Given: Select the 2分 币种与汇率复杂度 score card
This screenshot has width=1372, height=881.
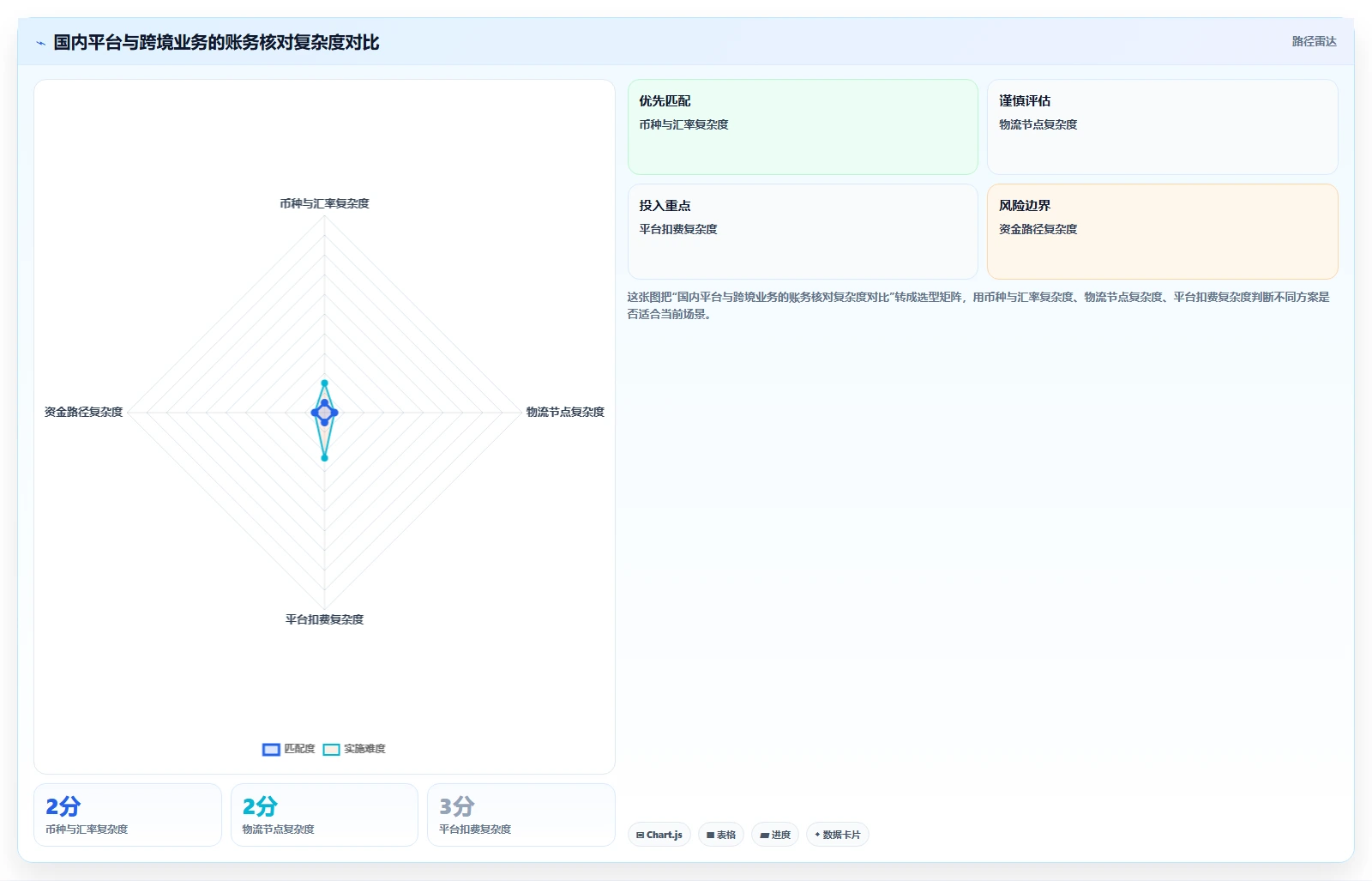Looking at the screenshot, I should pos(128,815).
